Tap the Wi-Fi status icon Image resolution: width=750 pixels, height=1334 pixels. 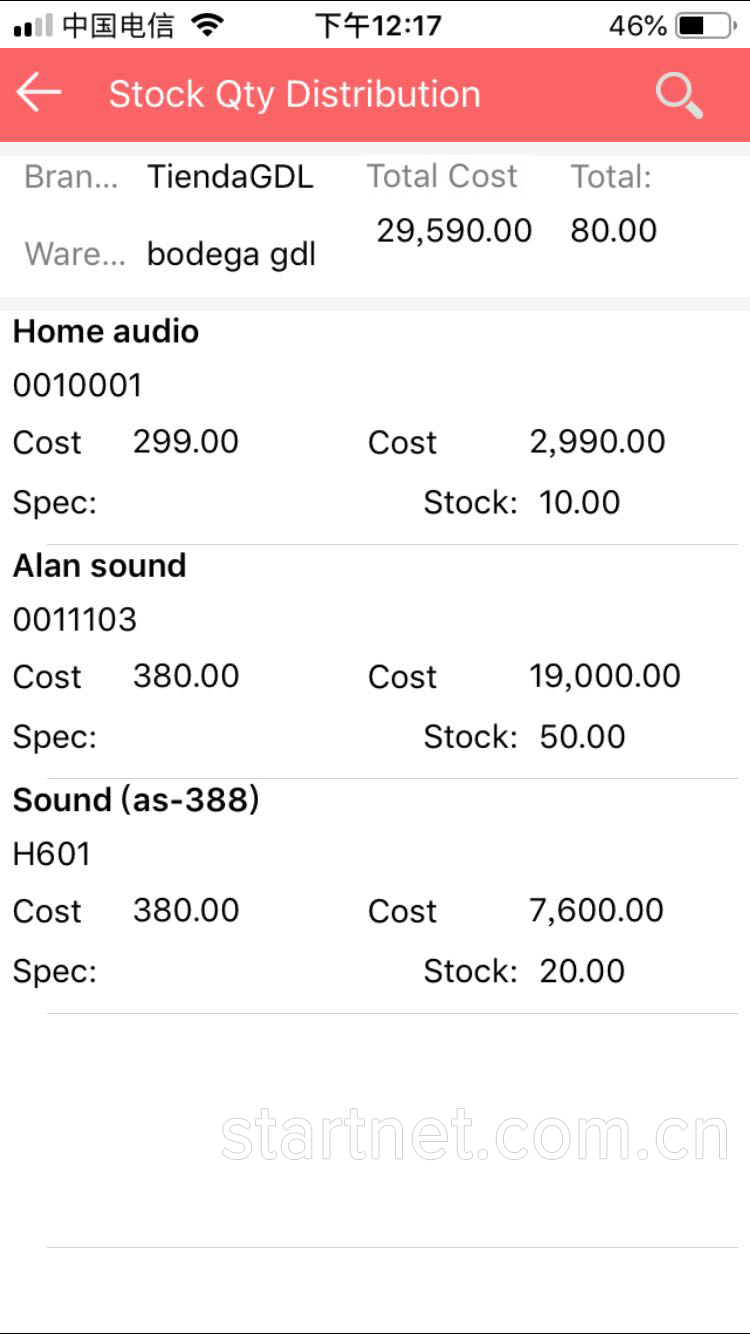(x=207, y=25)
